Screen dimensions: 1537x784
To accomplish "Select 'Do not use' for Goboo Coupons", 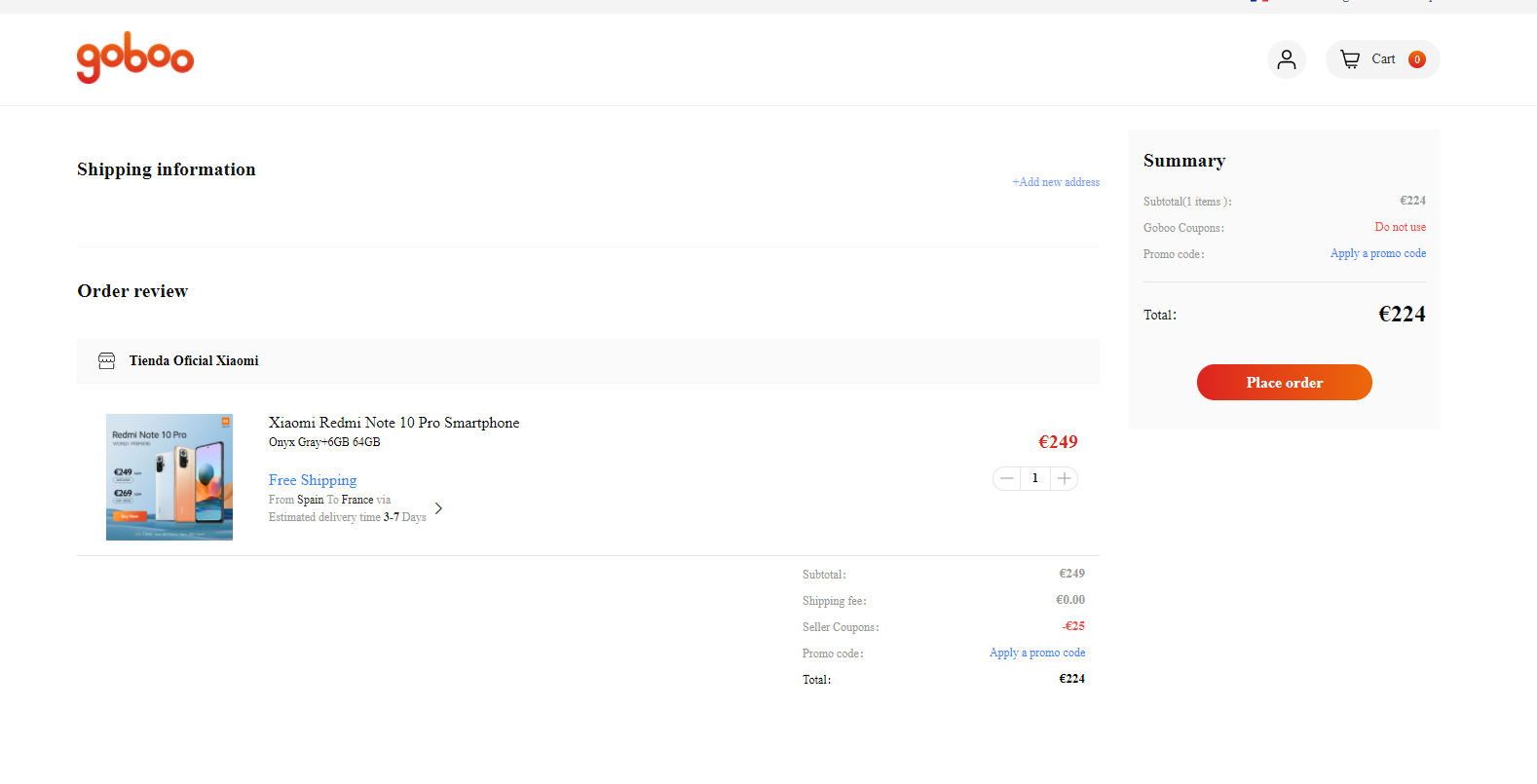I will (1400, 227).
